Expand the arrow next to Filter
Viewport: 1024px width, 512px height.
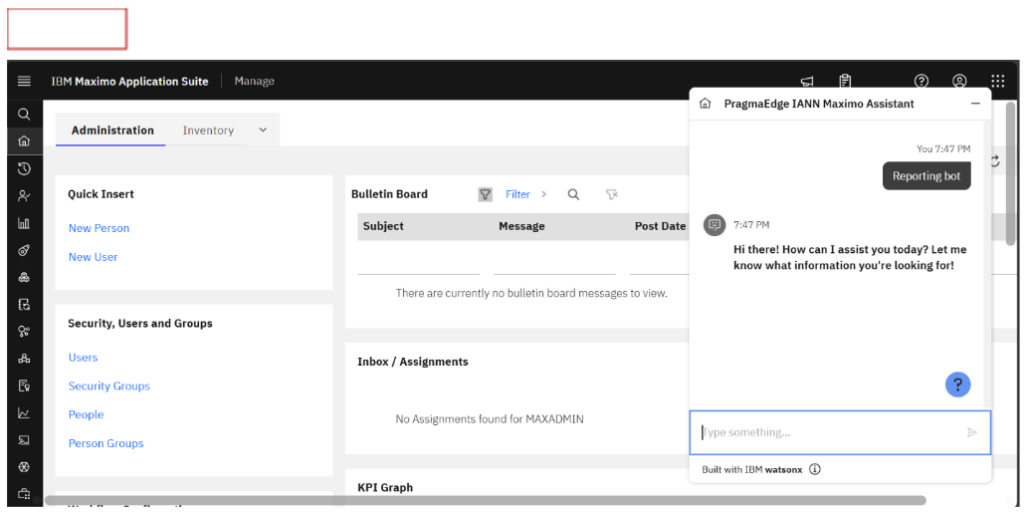pyautogui.click(x=543, y=194)
